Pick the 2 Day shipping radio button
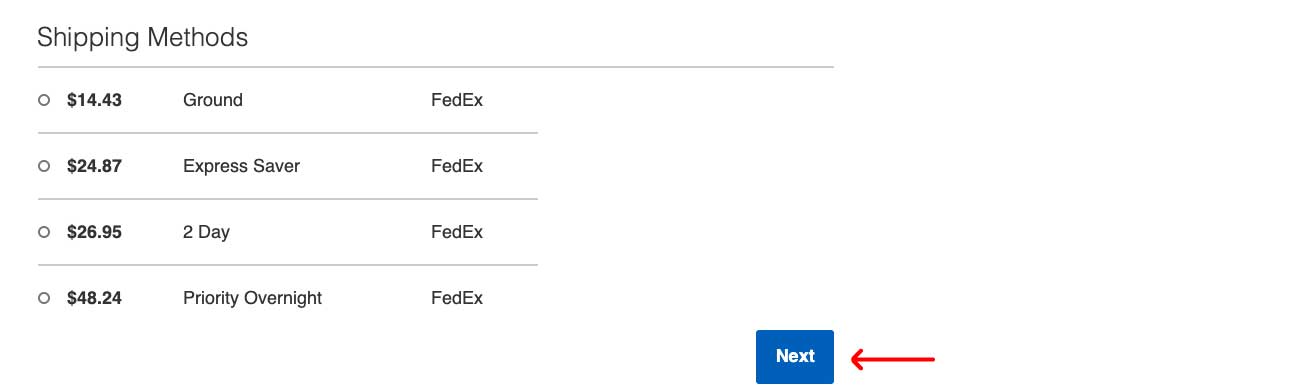The height and width of the screenshot is (392, 1304). click(x=44, y=232)
